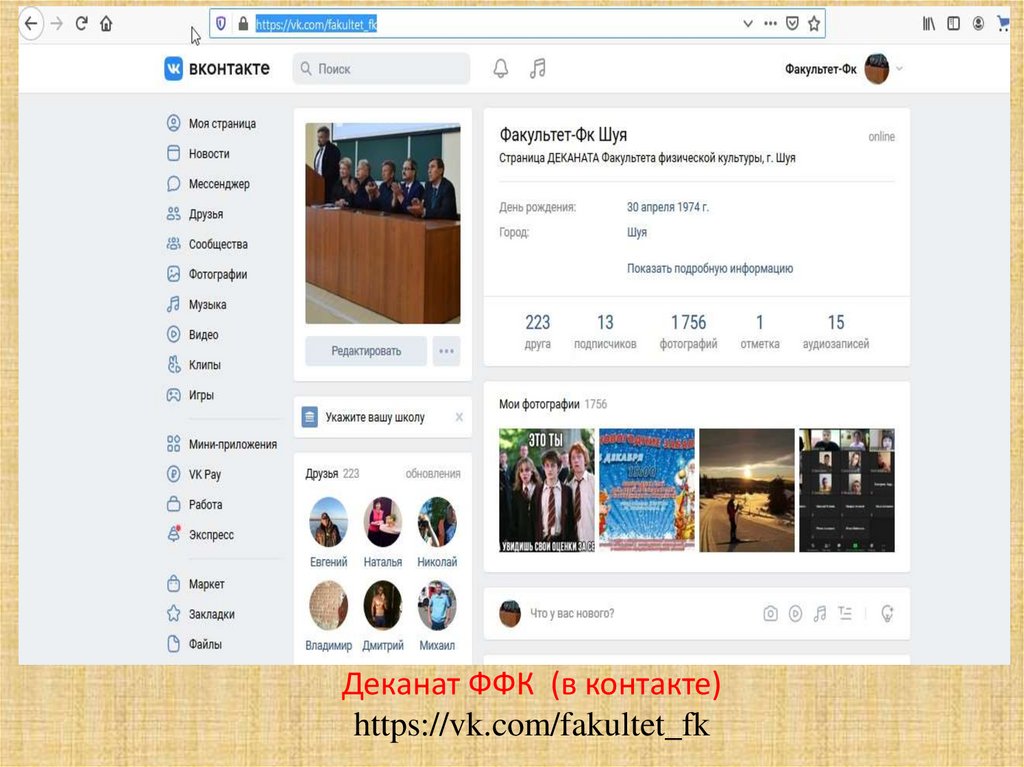Viewport: 1024px width, 767px height.
Task: Open friend Евгений's avatar
Action: point(328,522)
